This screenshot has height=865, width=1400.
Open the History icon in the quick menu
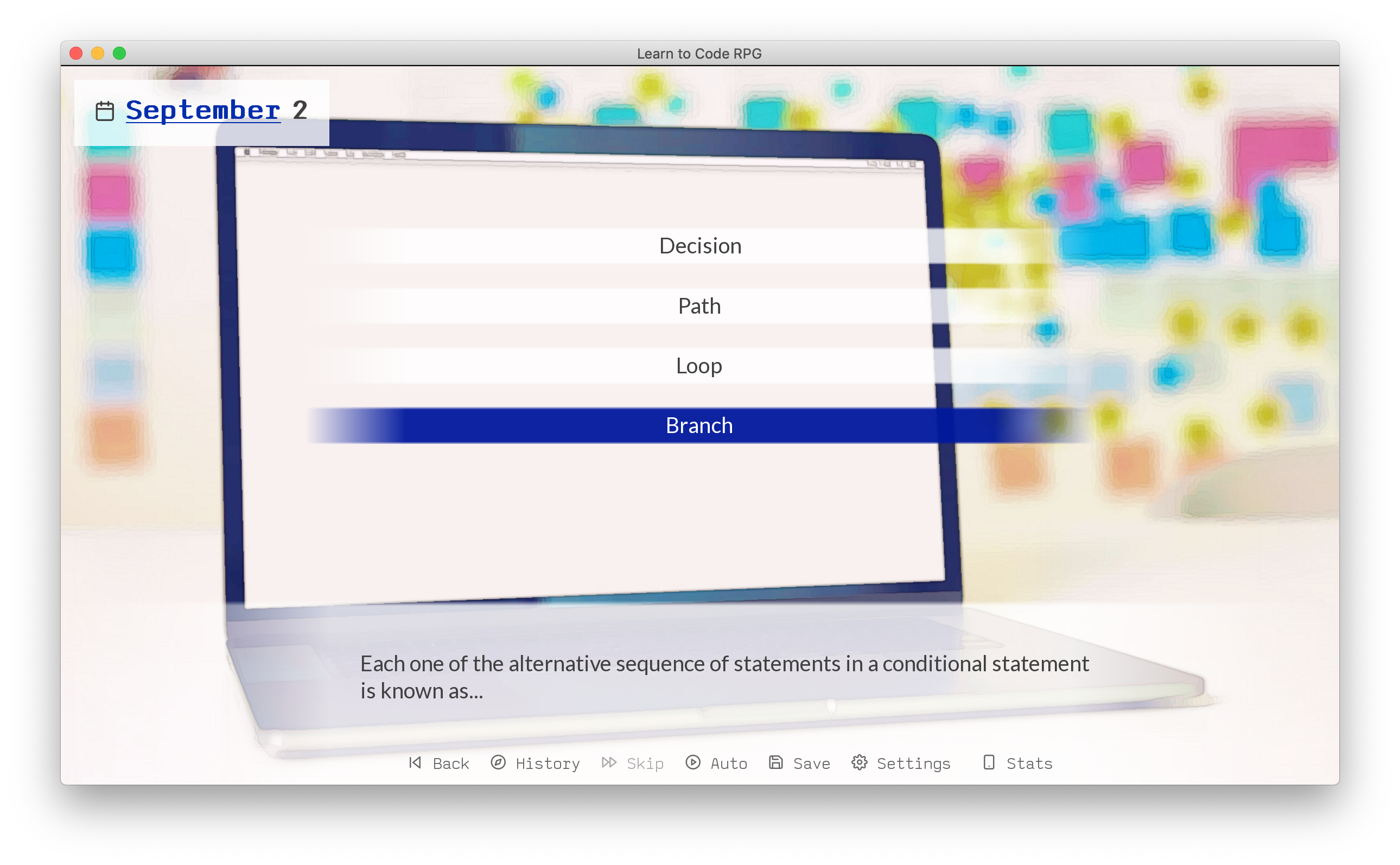[x=498, y=762]
